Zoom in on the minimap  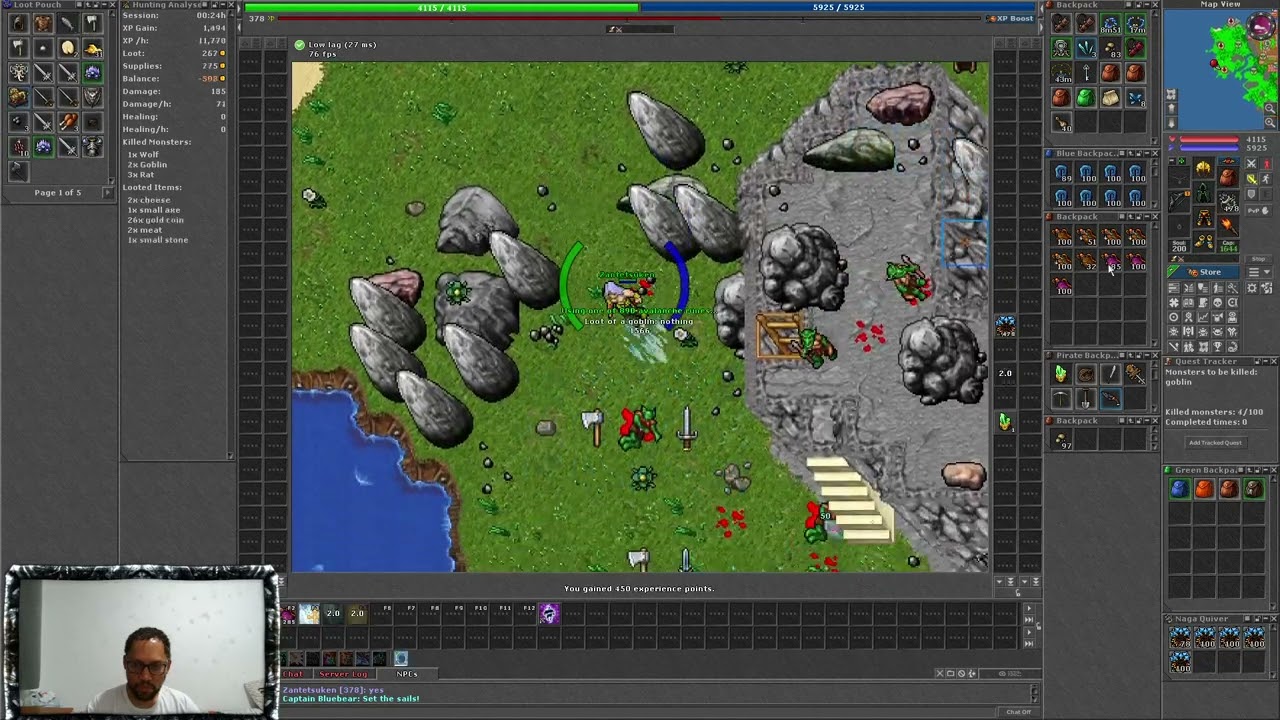pyautogui.click(x=1269, y=122)
